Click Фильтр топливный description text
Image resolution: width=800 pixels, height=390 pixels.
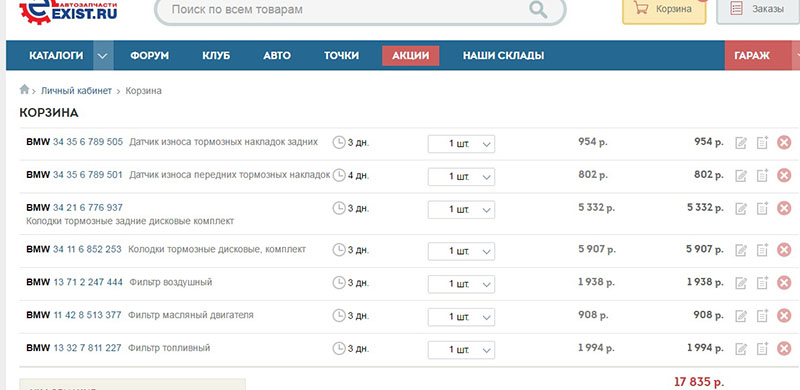click(x=169, y=348)
